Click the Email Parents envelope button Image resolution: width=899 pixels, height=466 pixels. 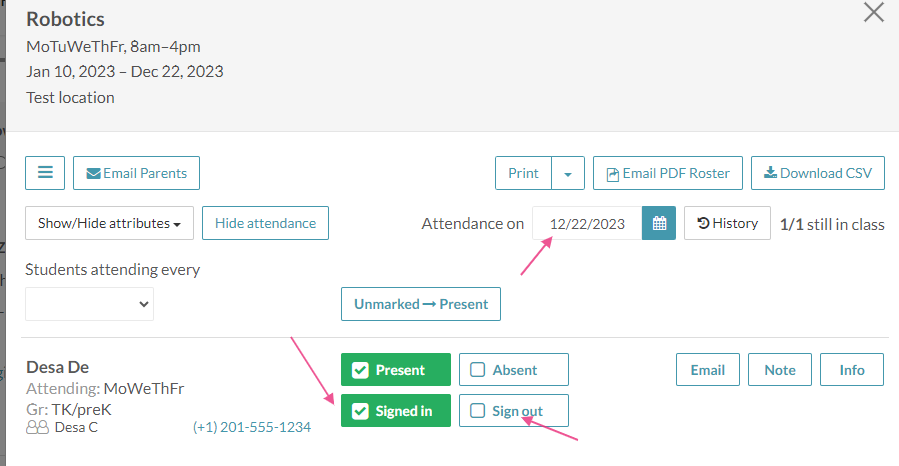136,173
